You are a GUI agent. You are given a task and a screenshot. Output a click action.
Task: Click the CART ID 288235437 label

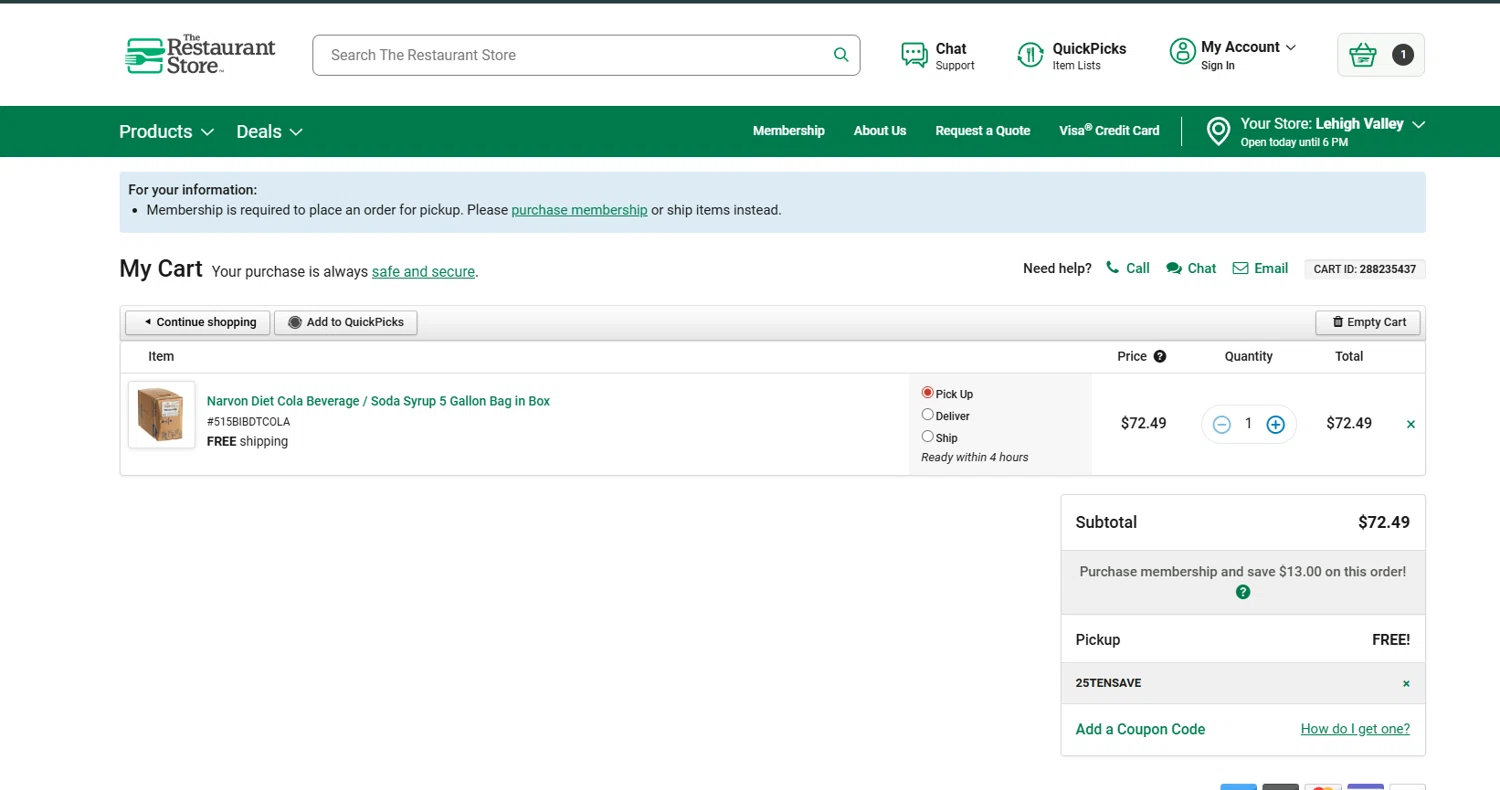(1365, 269)
